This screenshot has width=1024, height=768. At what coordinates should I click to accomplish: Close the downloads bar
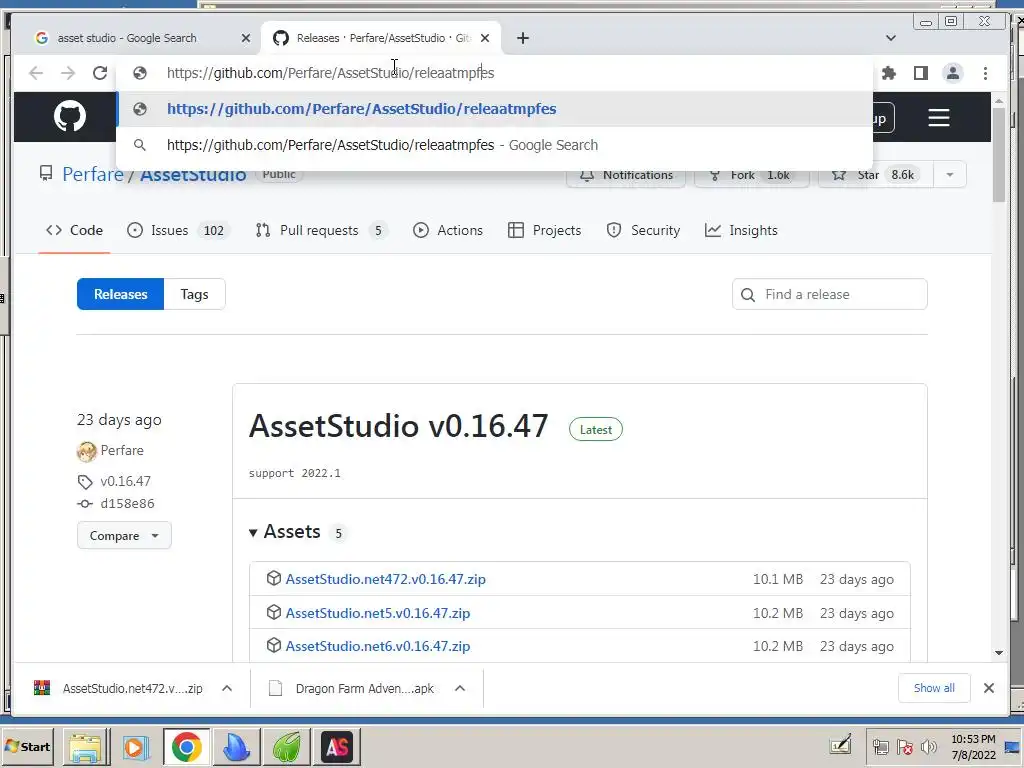click(x=989, y=688)
